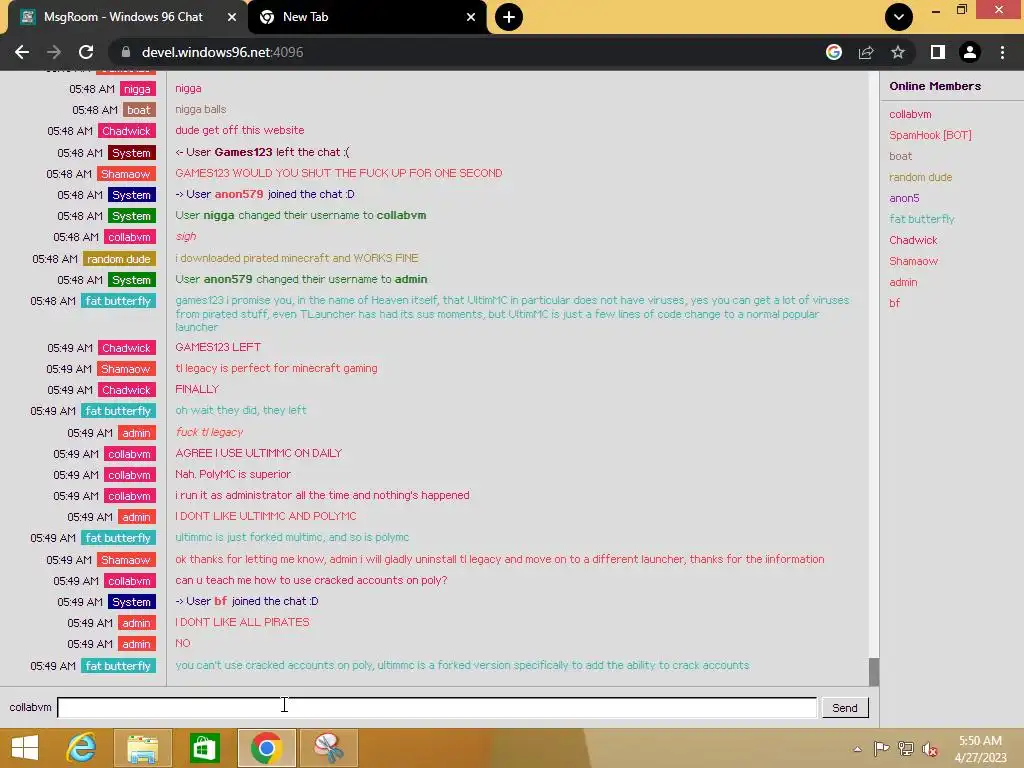Switch to the New Tab tab
The width and height of the screenshot is (1024, 768).
(x=367, y=17)
